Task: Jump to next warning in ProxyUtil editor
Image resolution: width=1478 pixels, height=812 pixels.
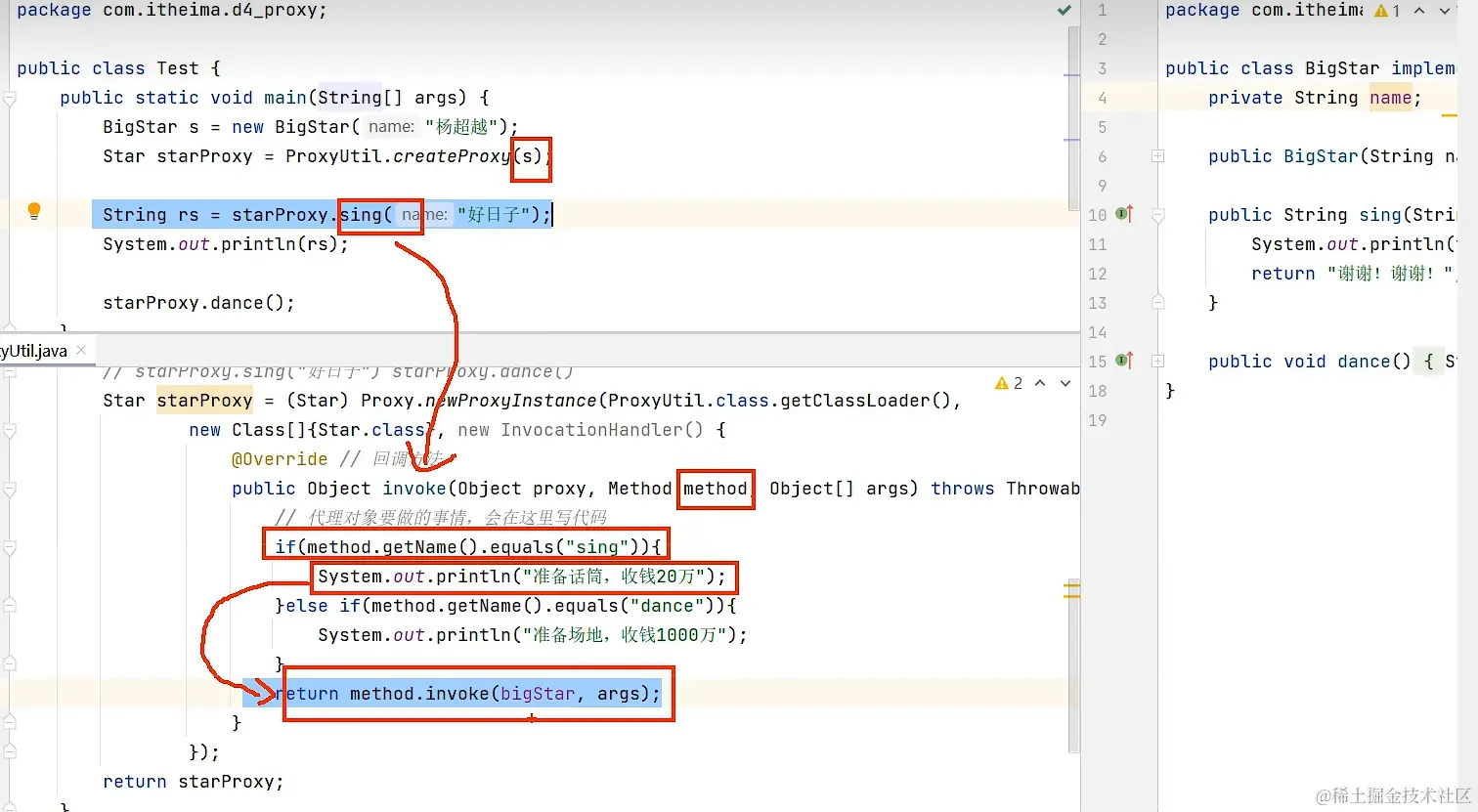Action: point(1065,383)
